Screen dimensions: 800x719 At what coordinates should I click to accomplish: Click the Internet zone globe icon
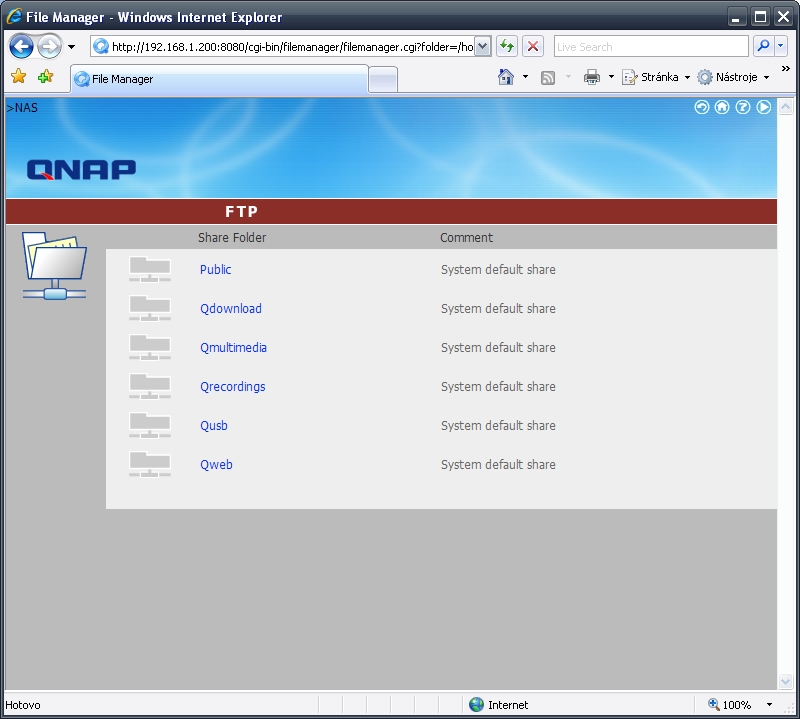pyautogui.click(x=476, y=705)
